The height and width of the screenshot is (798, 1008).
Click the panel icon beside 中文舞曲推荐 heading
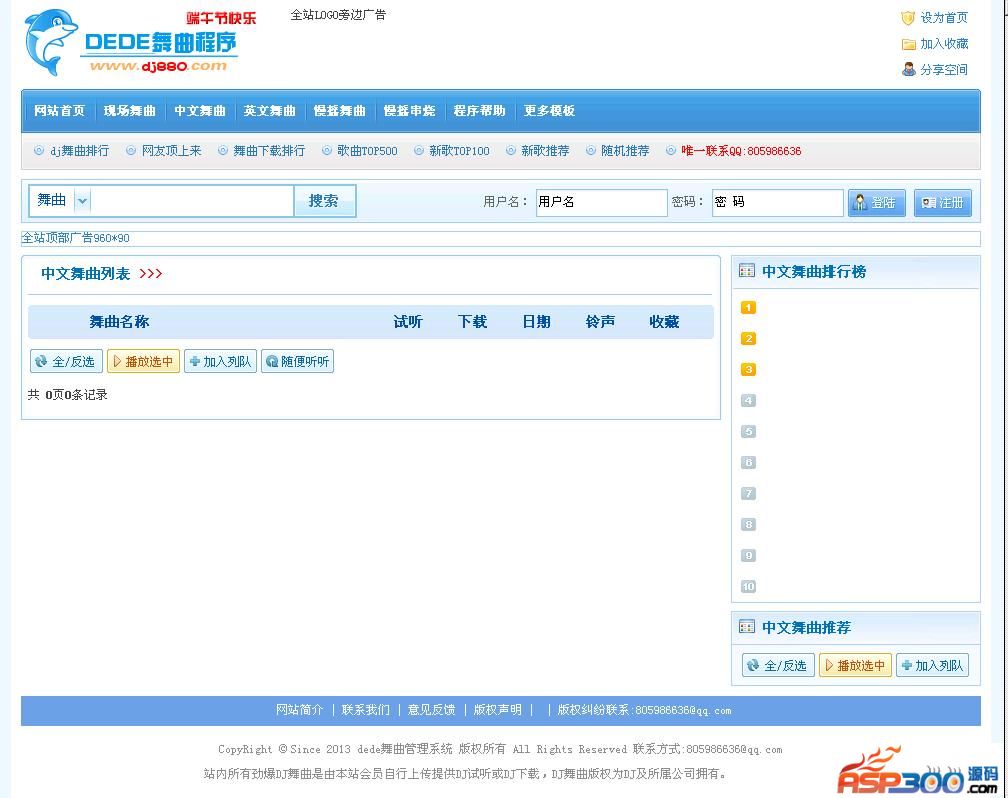click(747, 626)
